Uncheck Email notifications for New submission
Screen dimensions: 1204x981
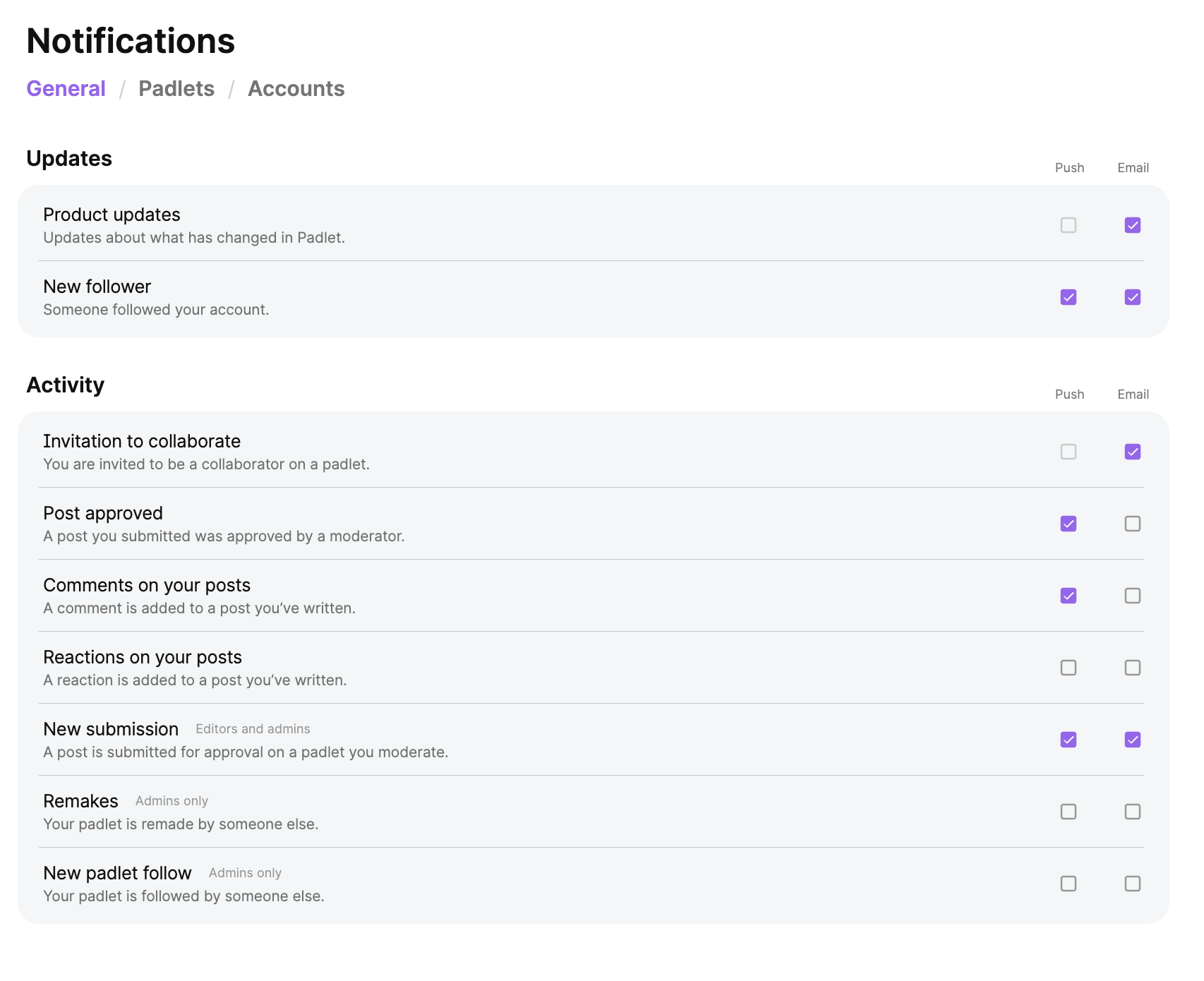1133,740
